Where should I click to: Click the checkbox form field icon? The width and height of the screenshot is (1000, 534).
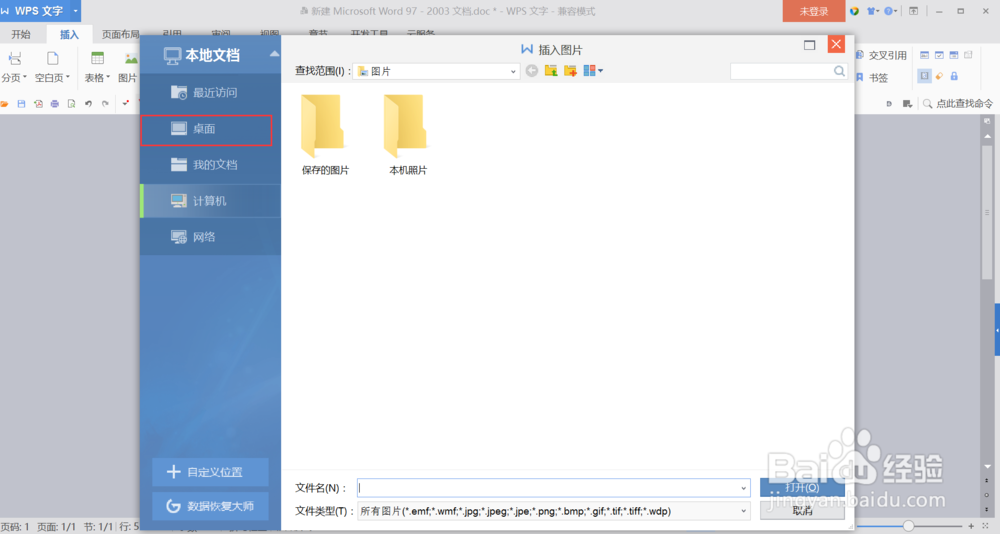pos(939,56)
